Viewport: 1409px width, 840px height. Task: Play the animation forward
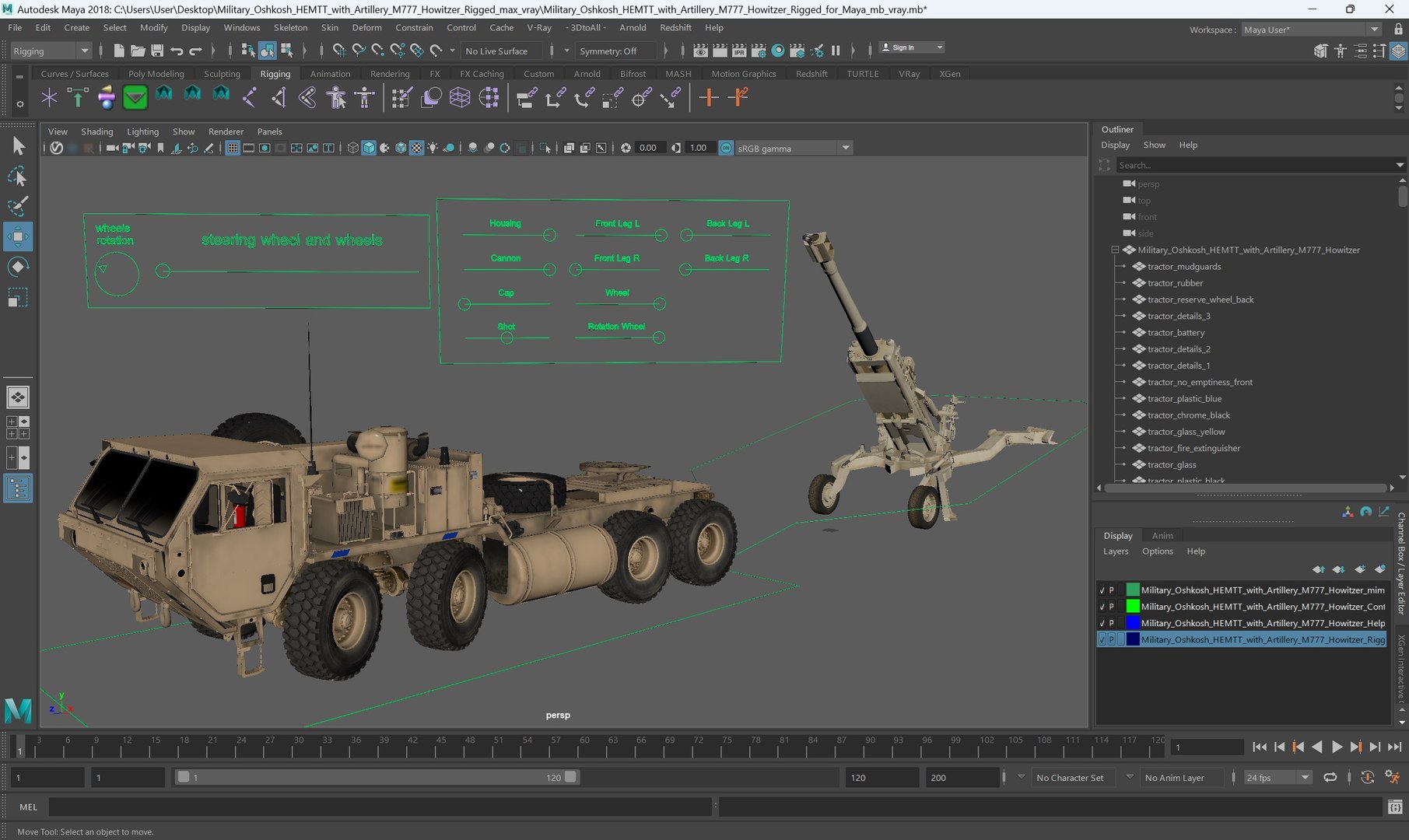(1337, 747)
